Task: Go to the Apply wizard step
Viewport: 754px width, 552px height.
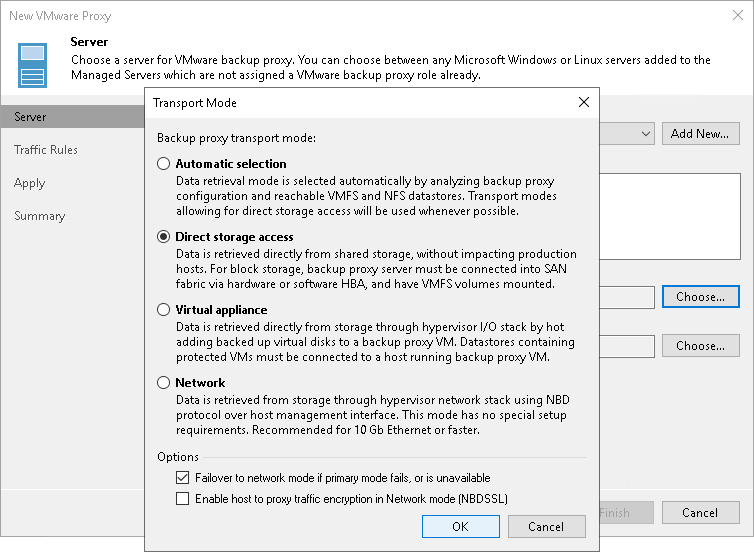Action: click(29, 183)
